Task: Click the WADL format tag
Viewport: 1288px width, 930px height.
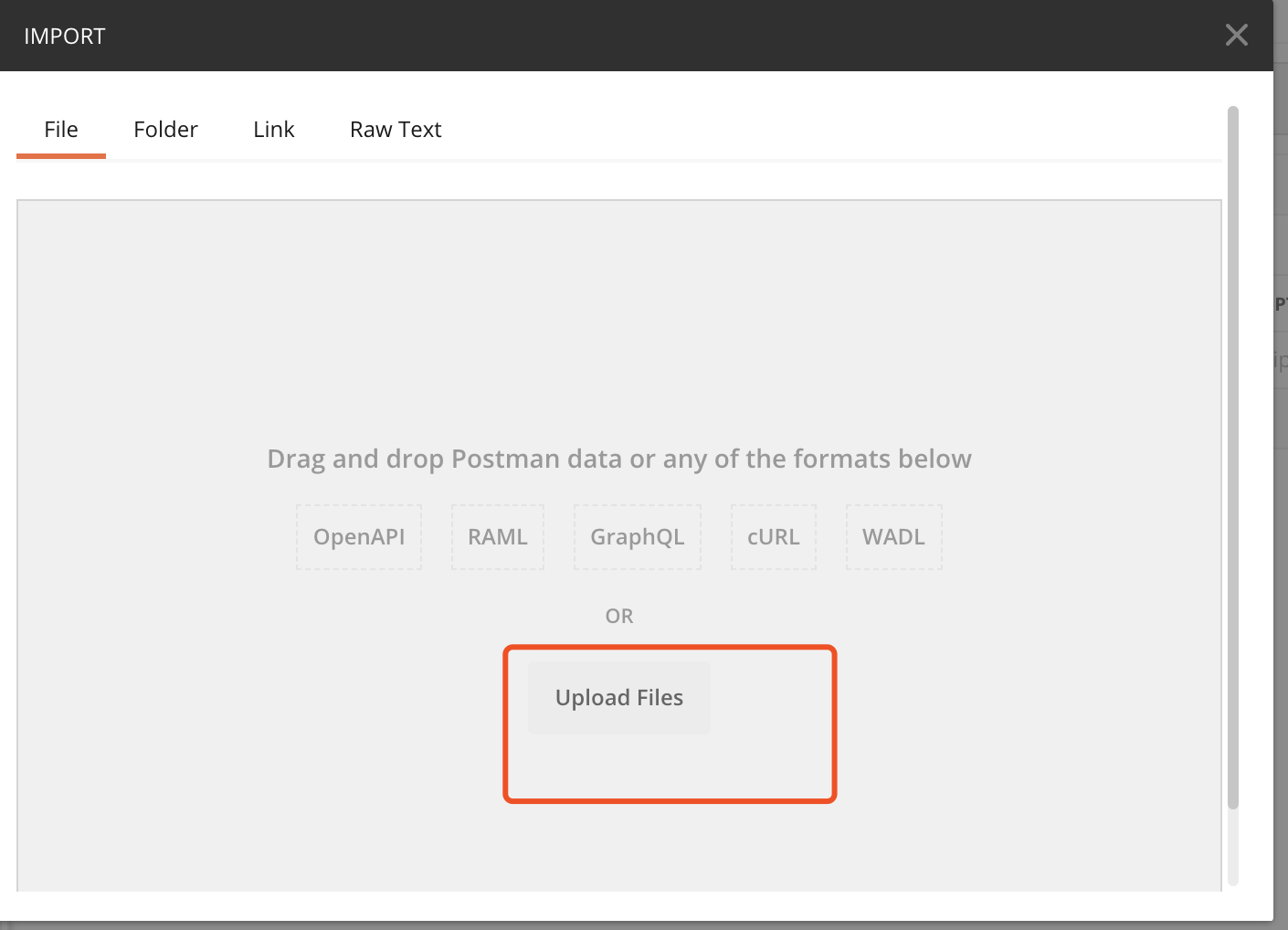Action: click(x=894, y=537)
